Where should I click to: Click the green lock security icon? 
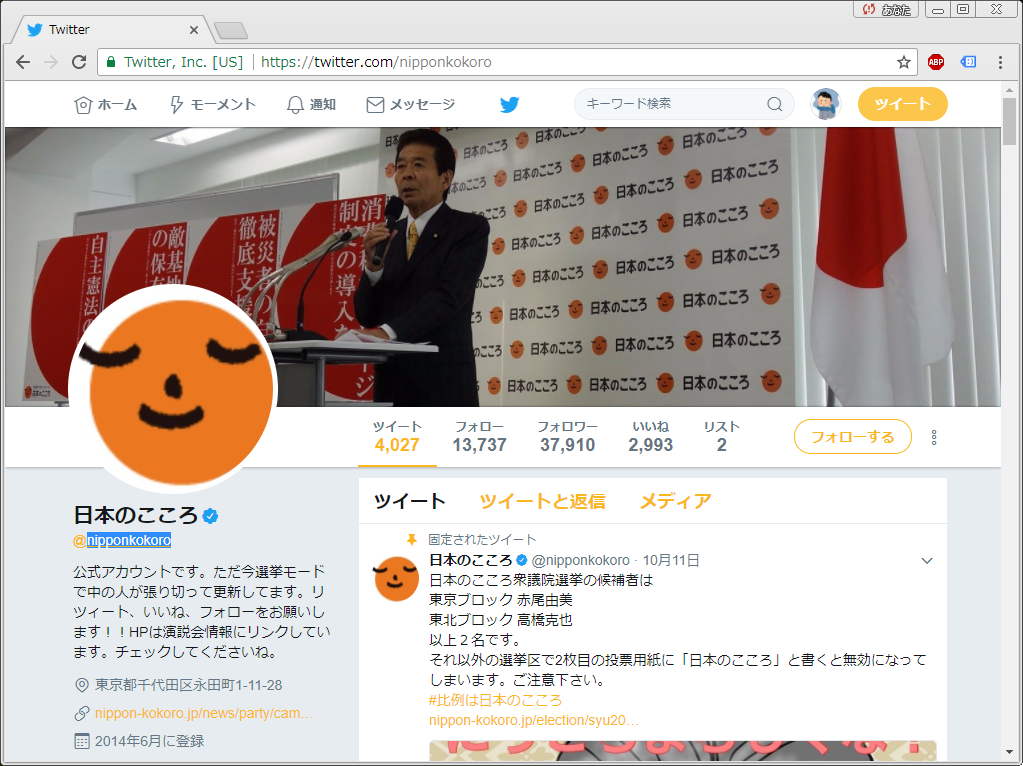pos(111,62)
